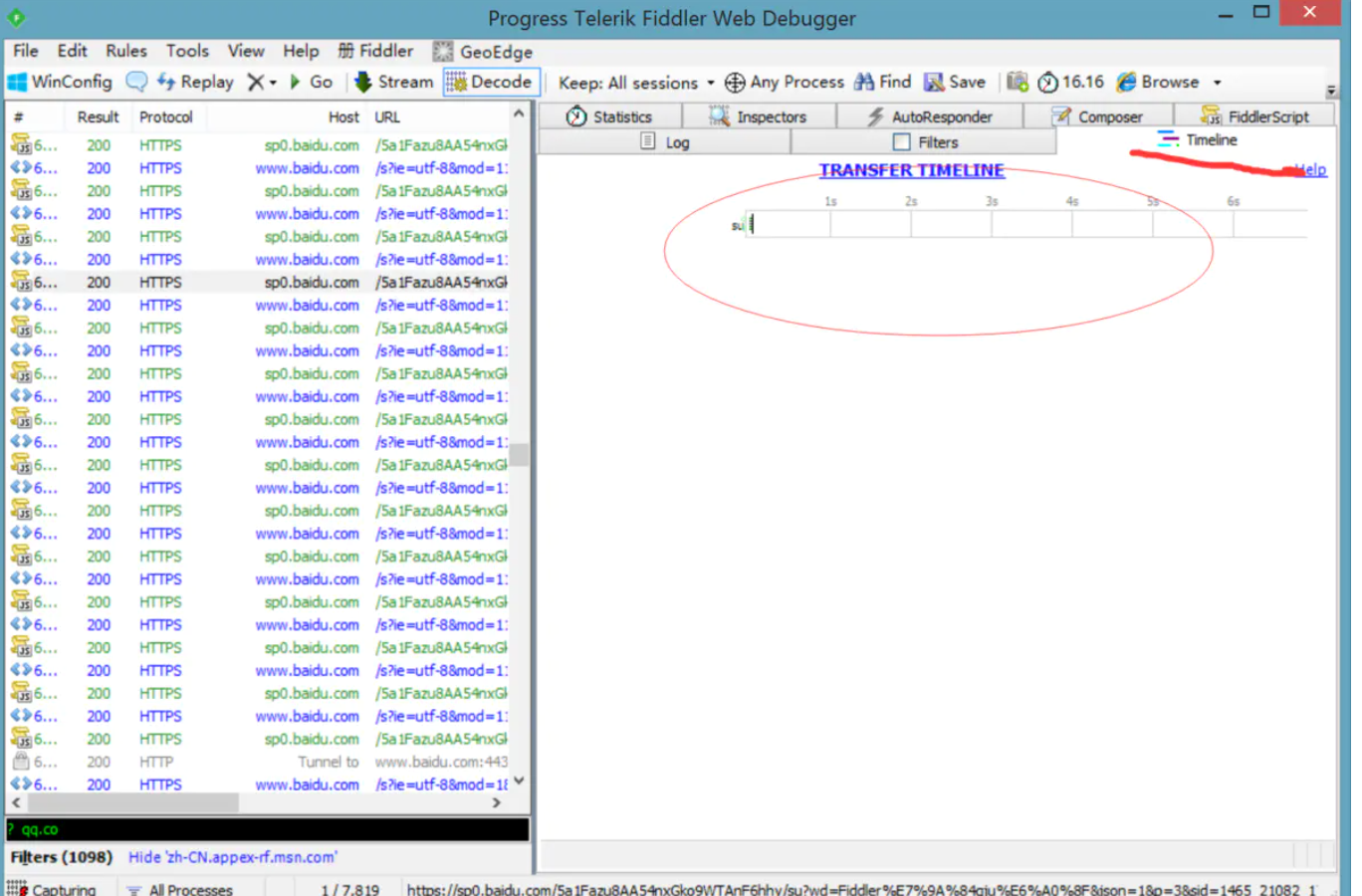Open the File menu

coord(26,52)
